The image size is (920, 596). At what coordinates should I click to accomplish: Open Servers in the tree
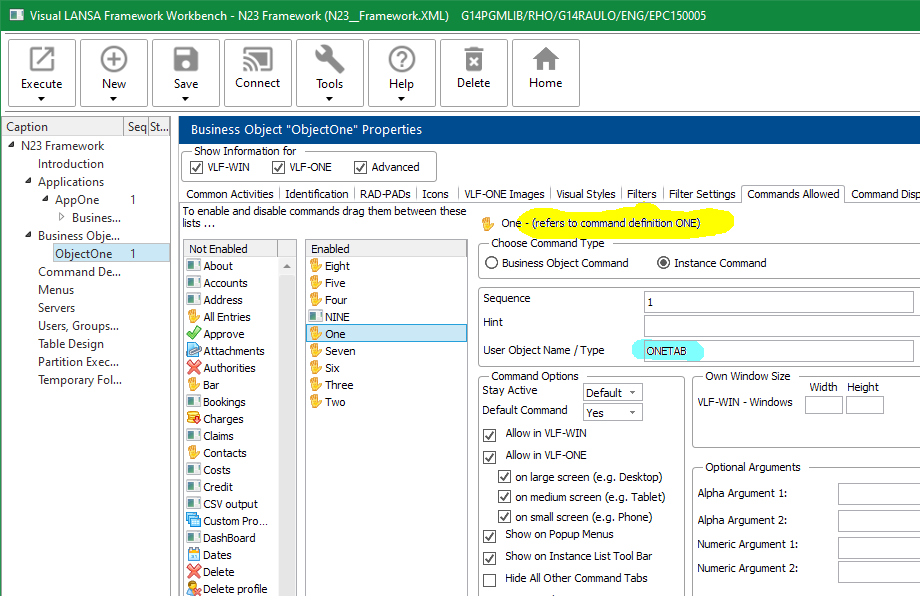point(56,308)
